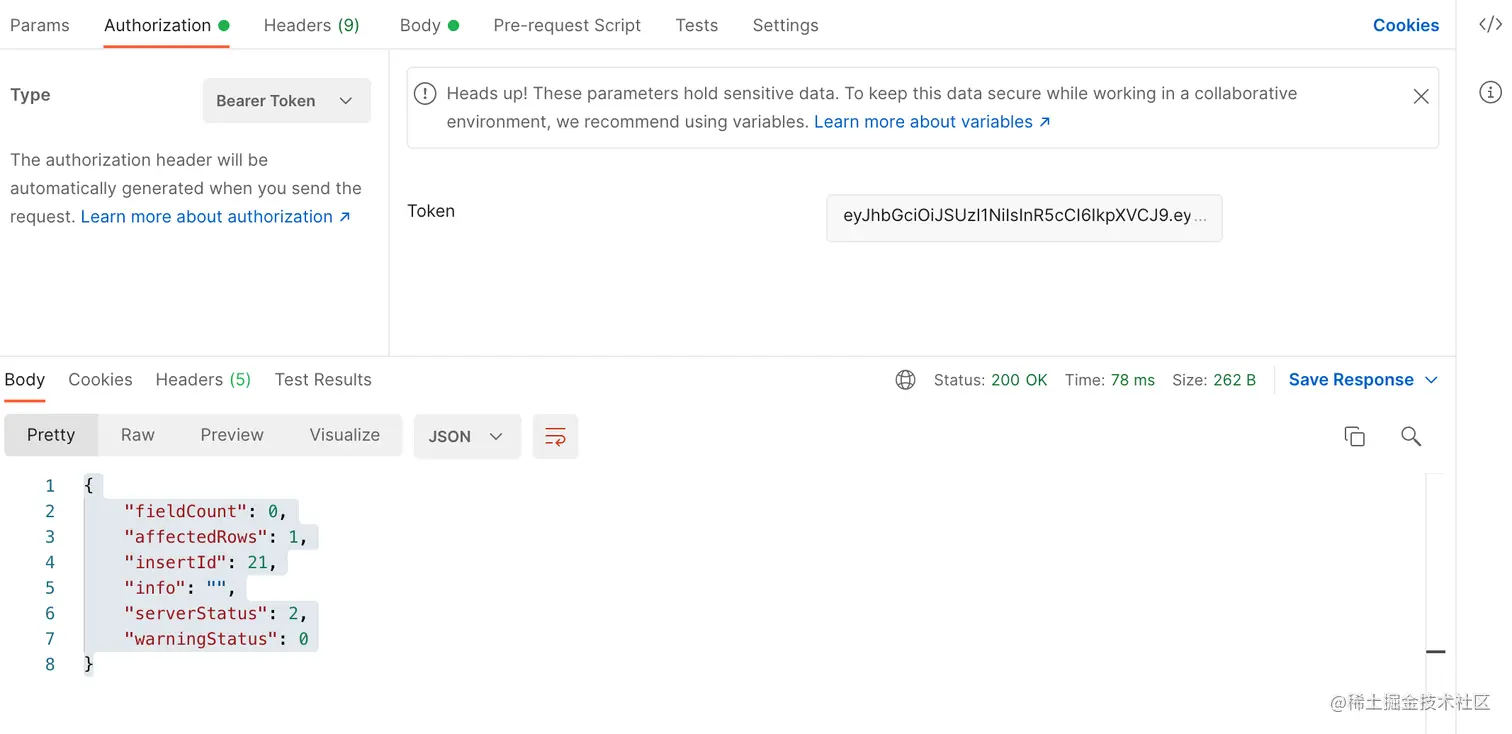The width and height of the screenshot is (1512, 734).
Task: Click the Cookies link
Action: [x=1405, y=25]
